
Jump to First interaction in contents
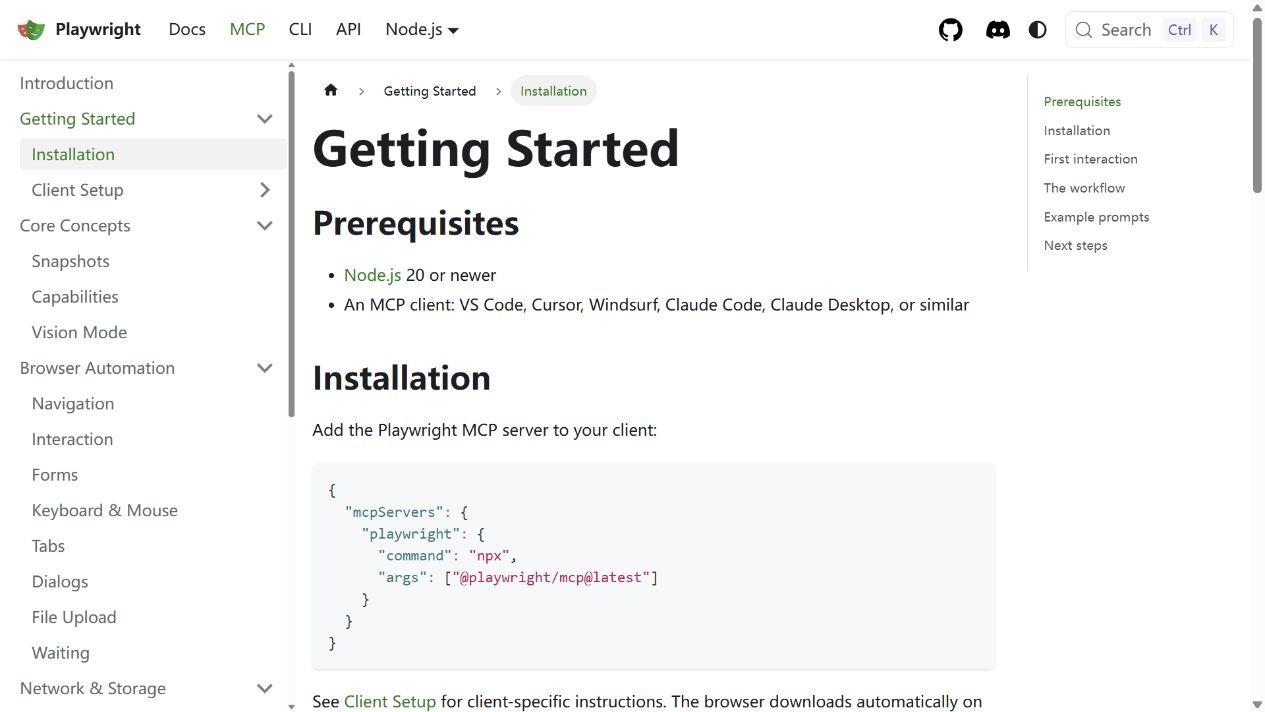1090,159
